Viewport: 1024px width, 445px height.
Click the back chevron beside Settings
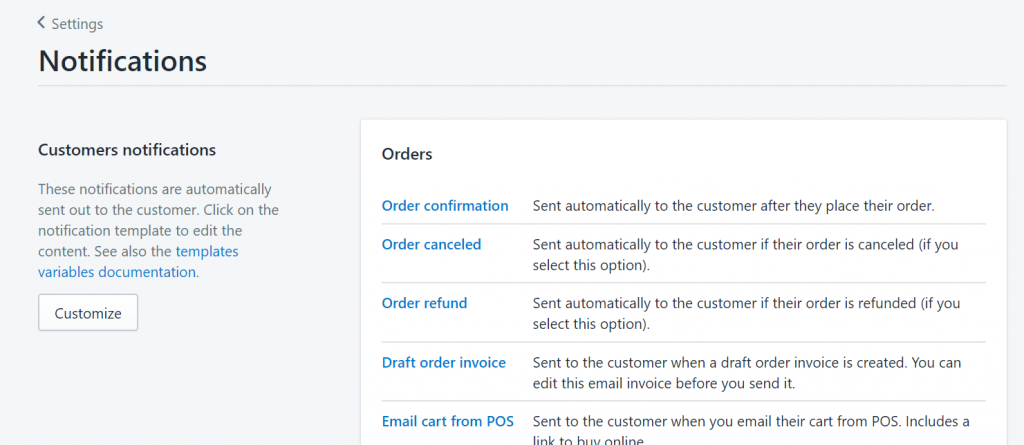pos(41,24)
